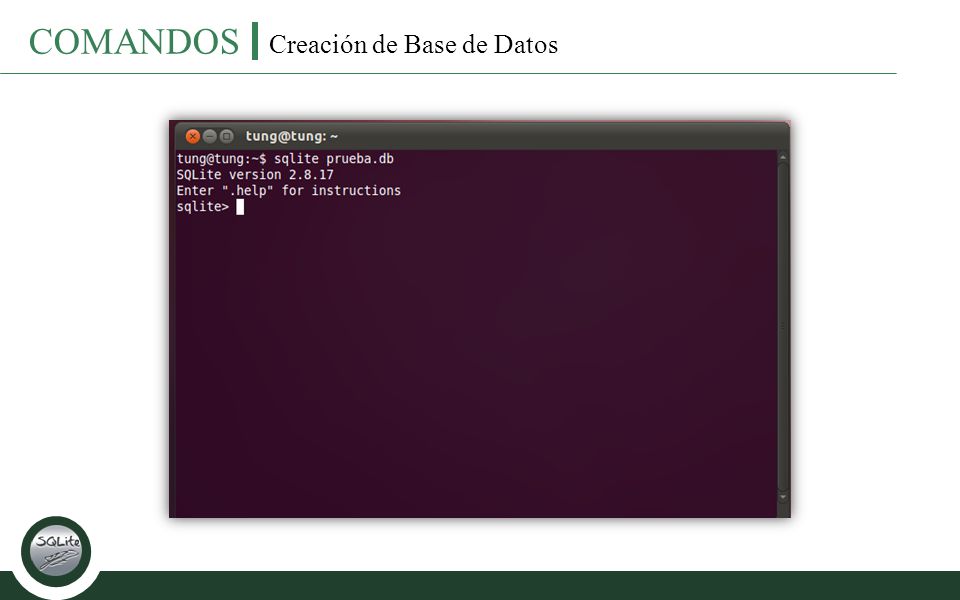Click the 'Enter ".help" for instructions' line
The width and height of the screenshot is (960, 600).
coord(288,190)
